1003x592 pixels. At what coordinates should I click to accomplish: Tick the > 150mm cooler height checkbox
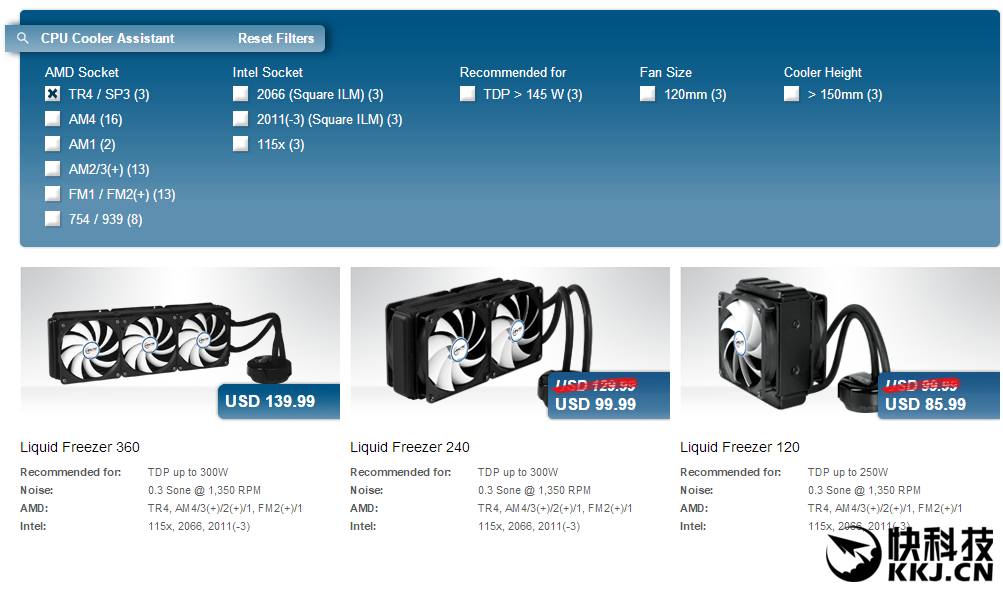tap(791, 94)
